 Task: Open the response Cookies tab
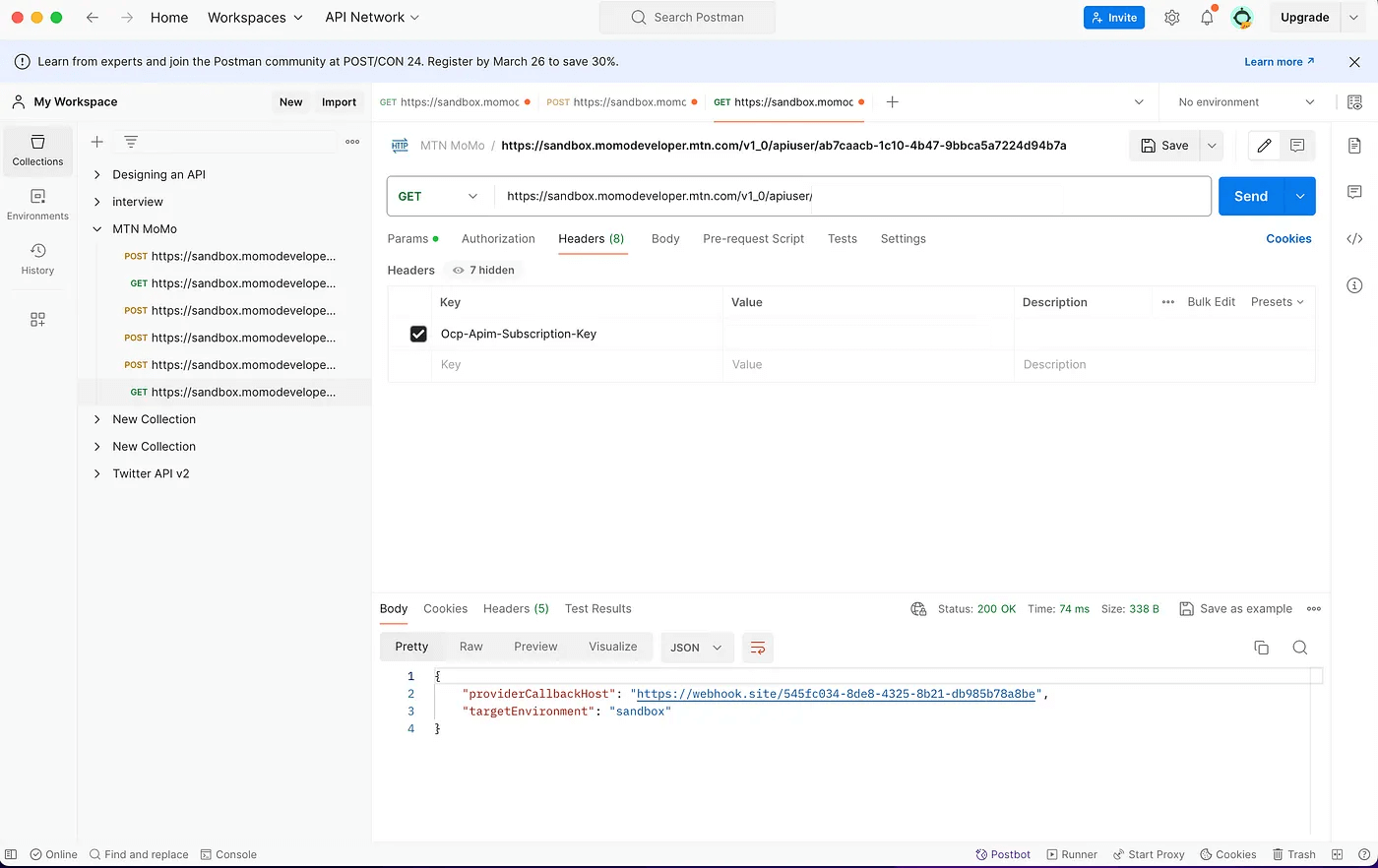(445, 609)
